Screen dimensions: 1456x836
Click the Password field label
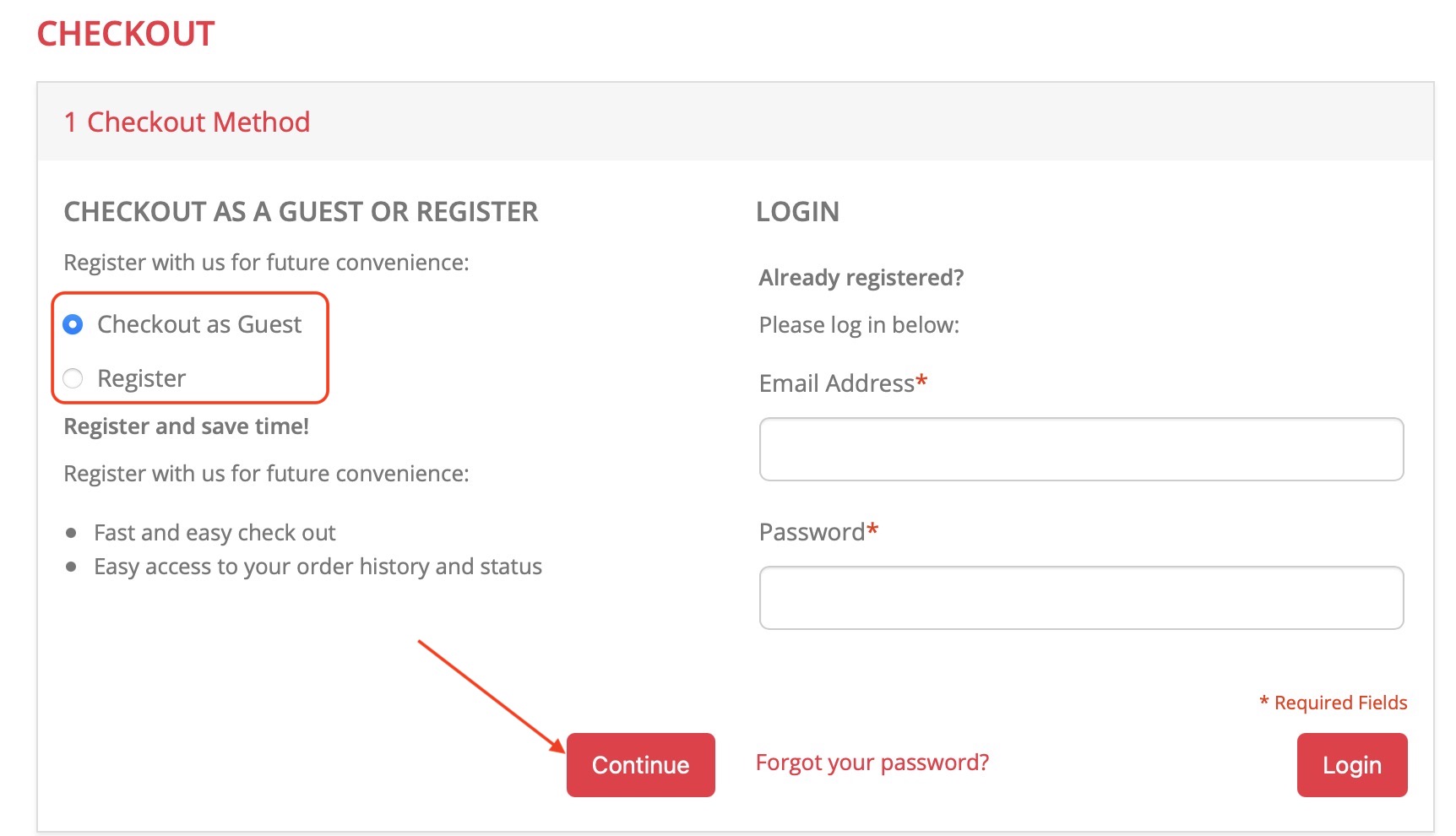(x=812, y=532)
